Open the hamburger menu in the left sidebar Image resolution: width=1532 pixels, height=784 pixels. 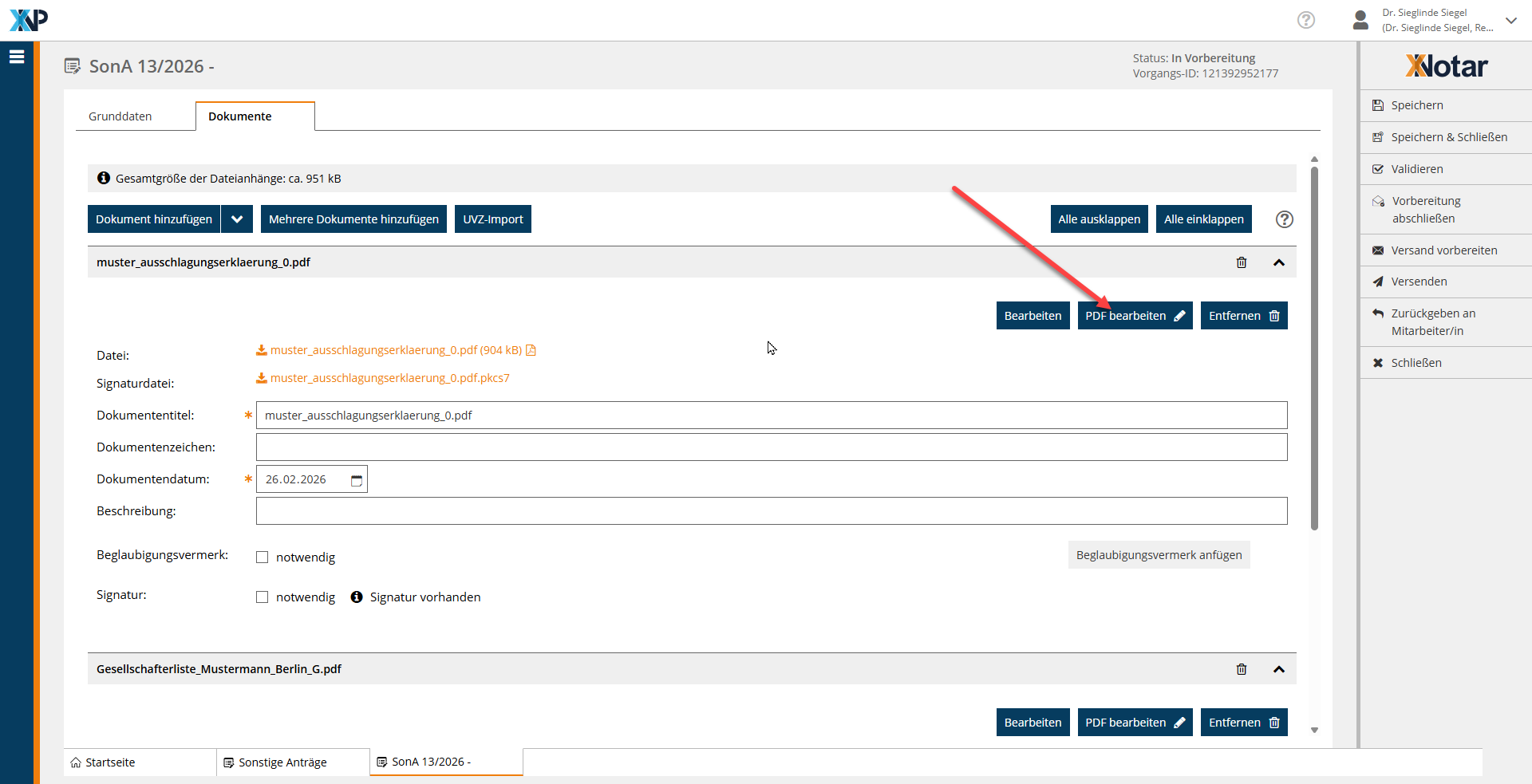17,57
